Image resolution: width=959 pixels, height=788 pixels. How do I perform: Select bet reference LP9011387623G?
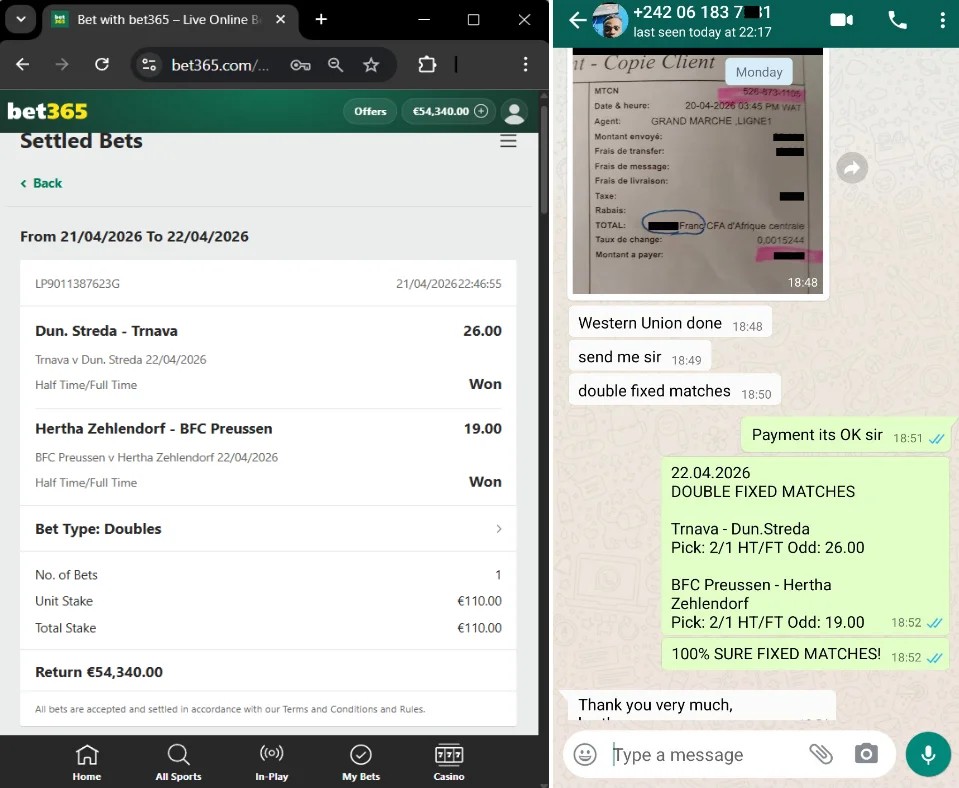point(78,284)
